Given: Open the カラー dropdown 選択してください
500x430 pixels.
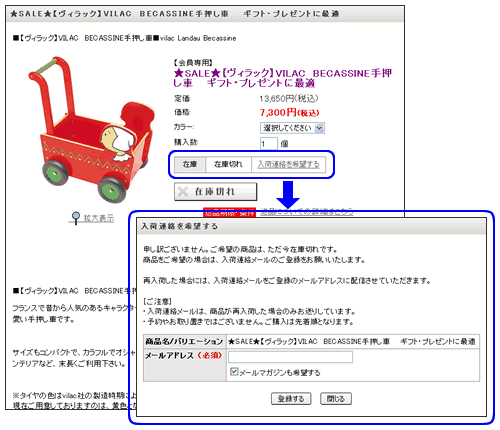Looking at the screenshot, I should 292,128.
